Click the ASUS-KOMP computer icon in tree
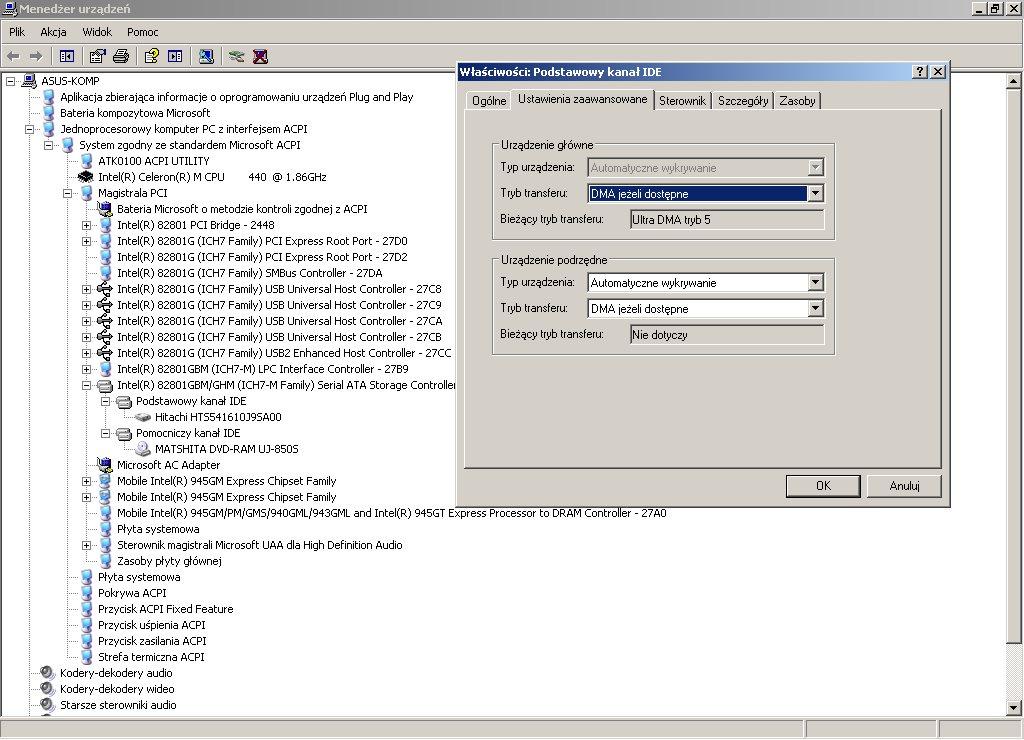Viewport: 1024px width, 740px height. (x=29, y=81)
